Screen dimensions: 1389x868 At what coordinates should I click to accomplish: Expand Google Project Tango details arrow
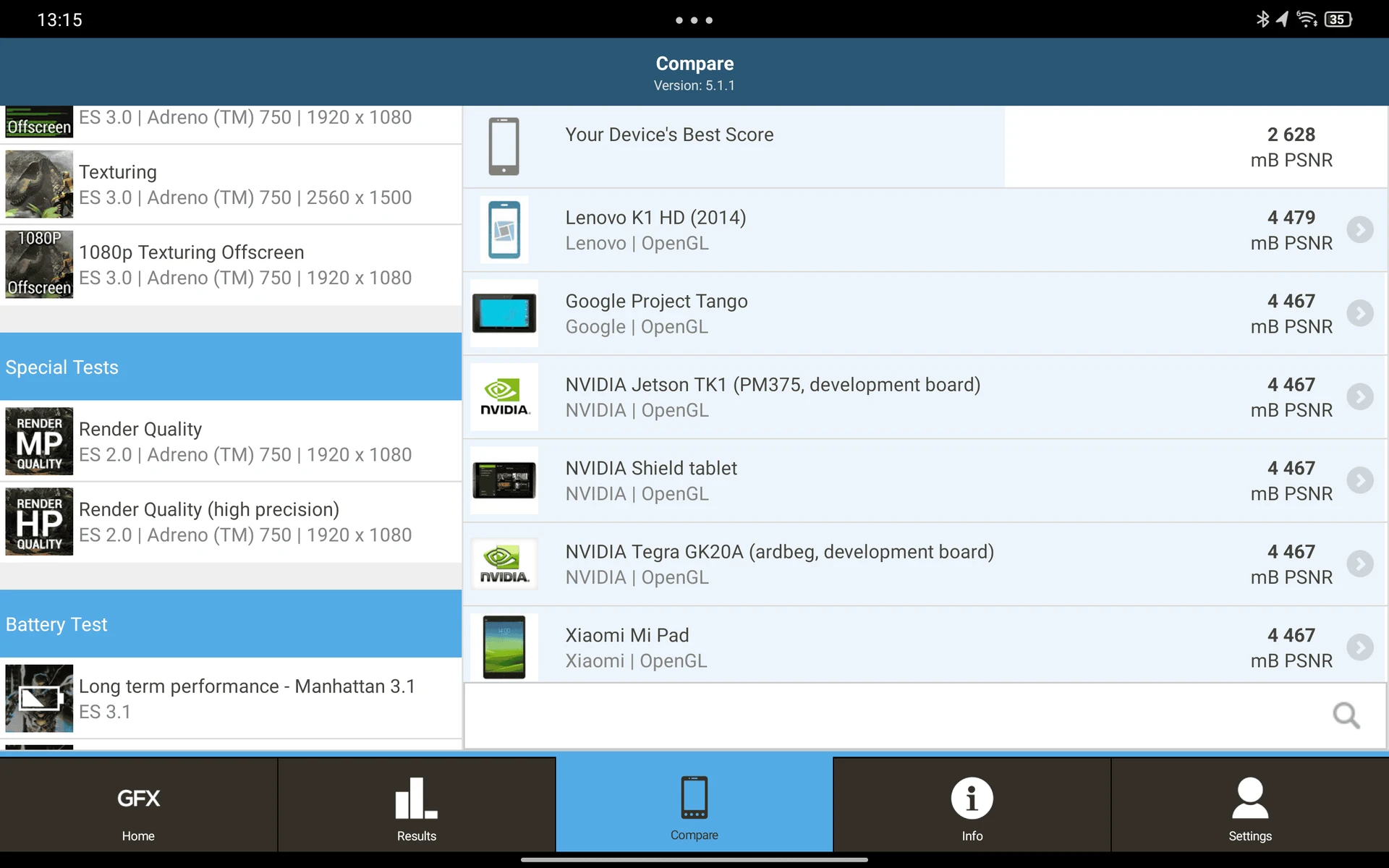coord(1360,313)
